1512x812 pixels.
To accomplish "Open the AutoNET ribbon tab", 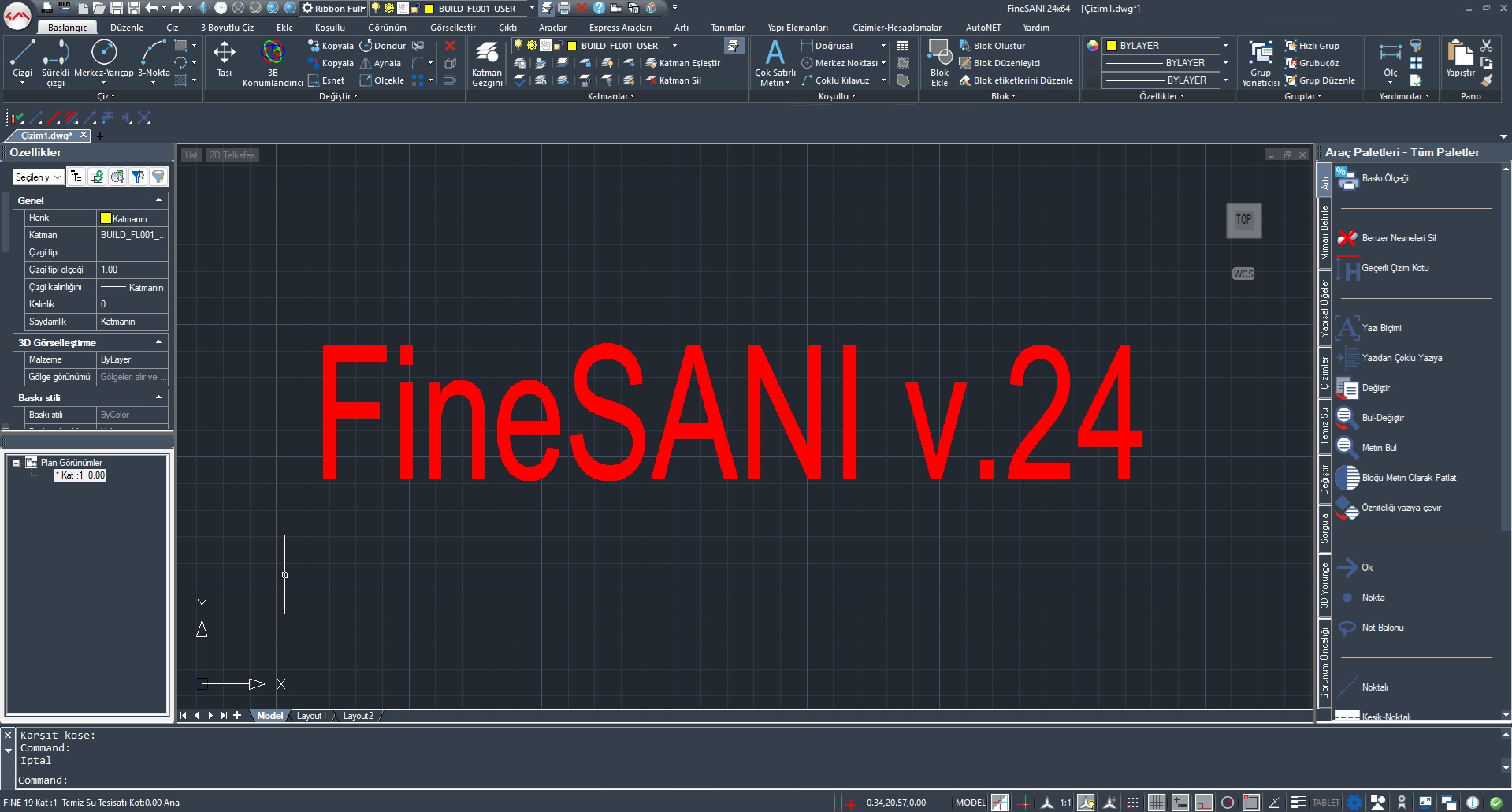I will (x=983, y=28).
